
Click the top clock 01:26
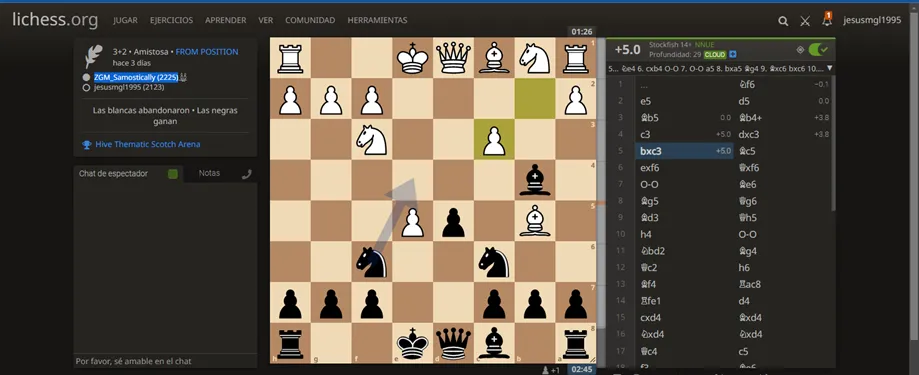click(x=581, y=32)
